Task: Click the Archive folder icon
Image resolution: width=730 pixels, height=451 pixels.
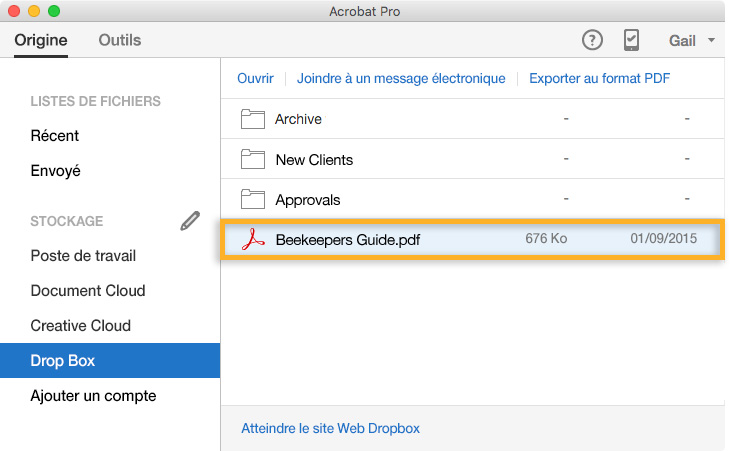Action: [253, 119]
